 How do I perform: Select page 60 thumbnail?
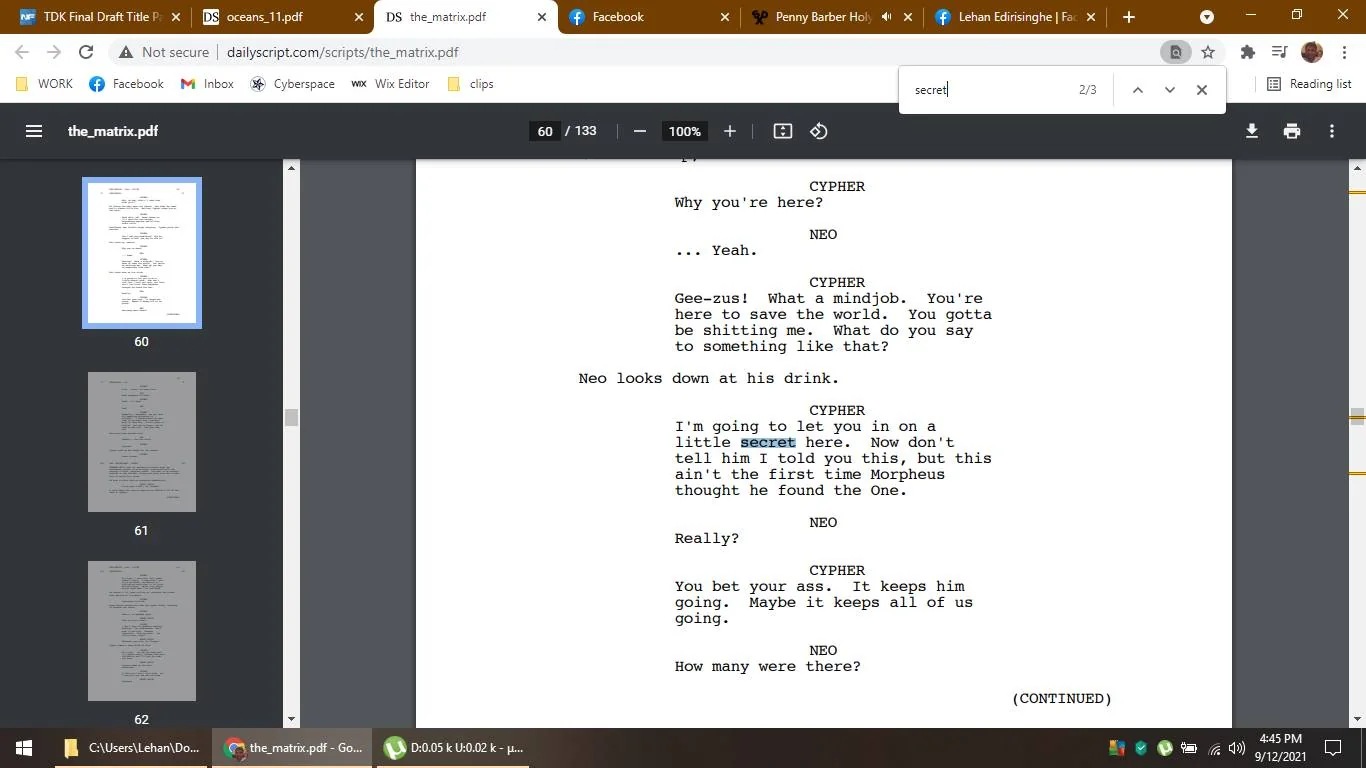pyautogui.click(x=142, y=252)
